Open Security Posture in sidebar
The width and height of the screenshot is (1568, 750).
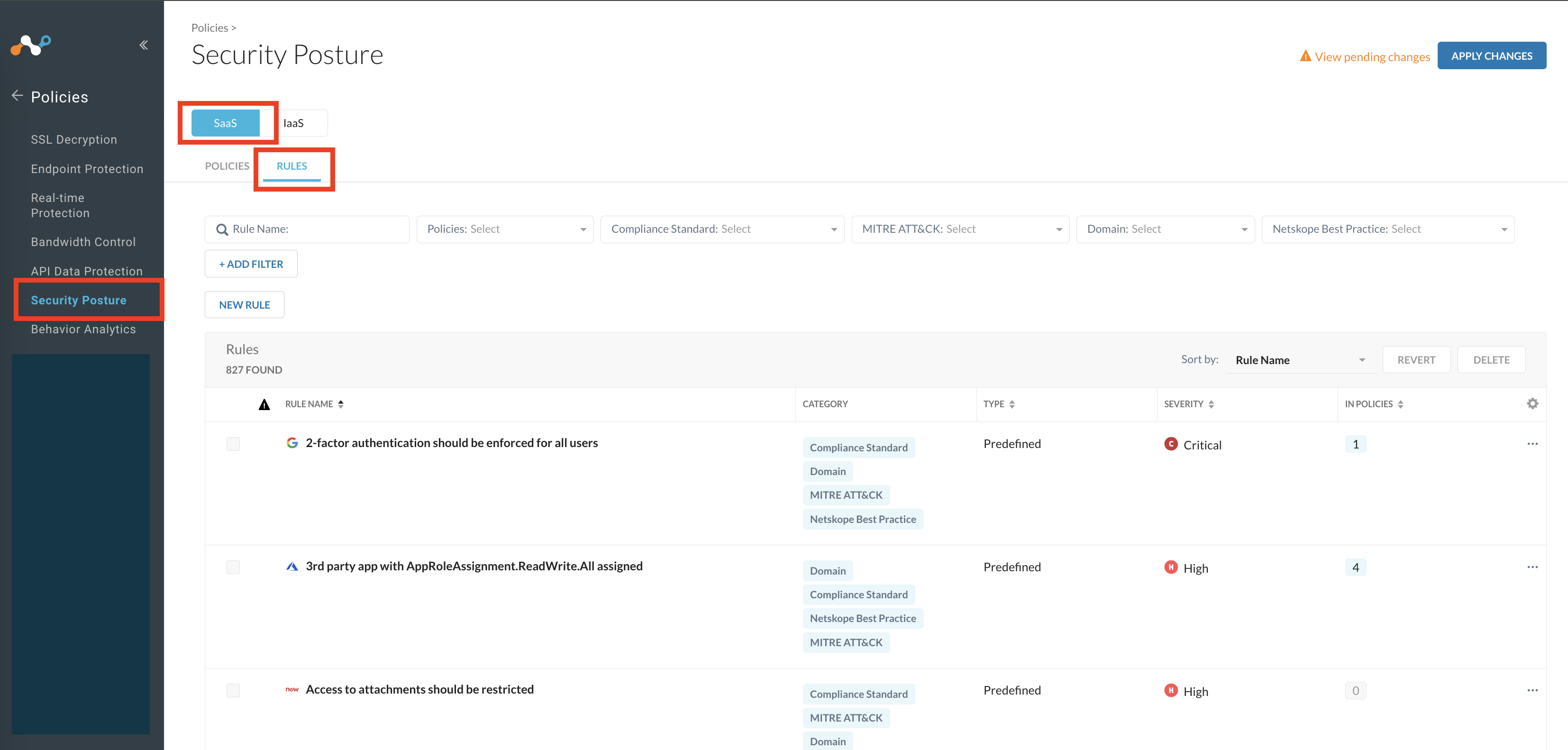click(x=79, y=300)
